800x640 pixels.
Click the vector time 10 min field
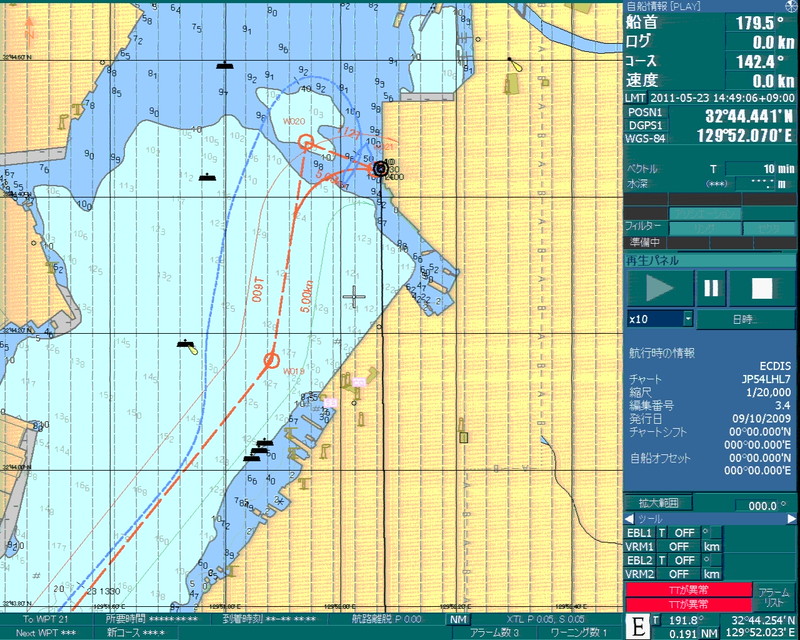[760, 168]
